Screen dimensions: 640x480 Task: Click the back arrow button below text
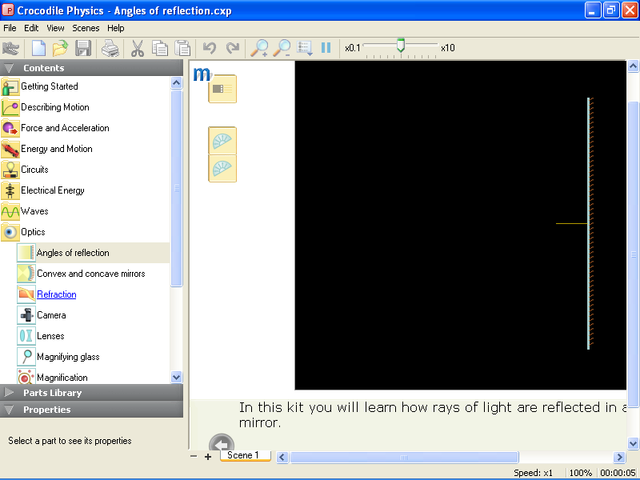coord(222,443)
